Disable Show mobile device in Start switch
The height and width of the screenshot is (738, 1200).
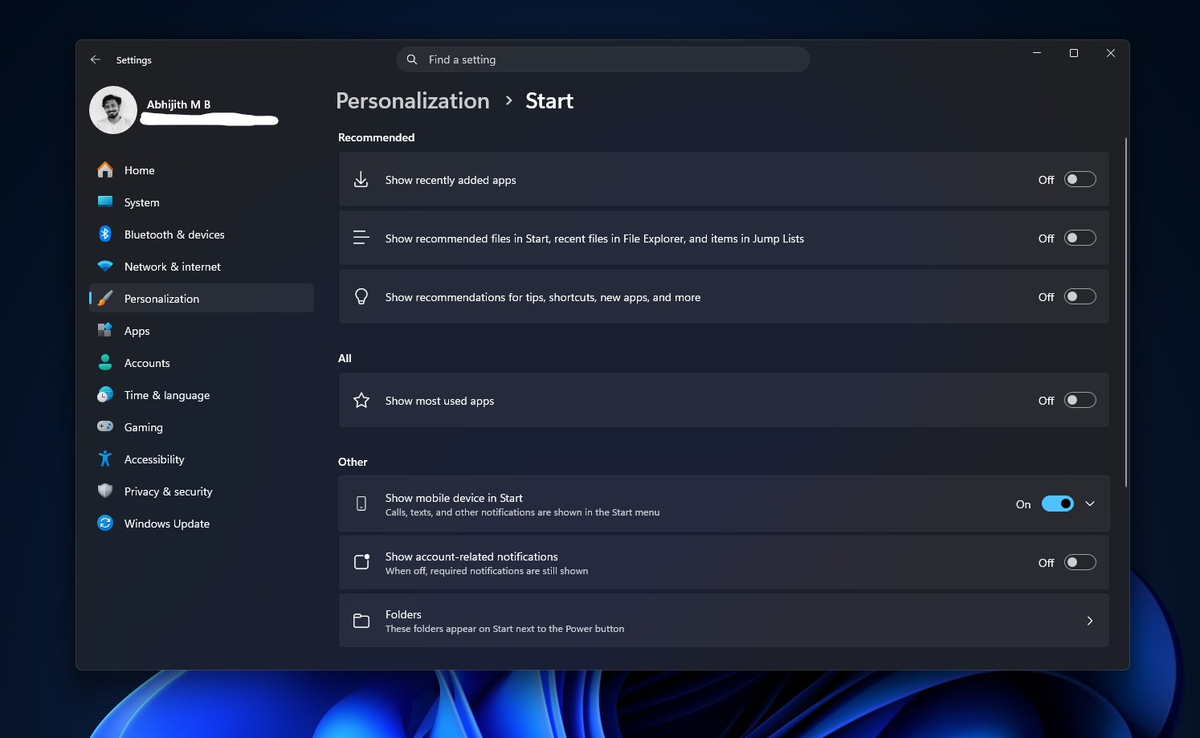pyautogui.click(x=1057, y=504)
